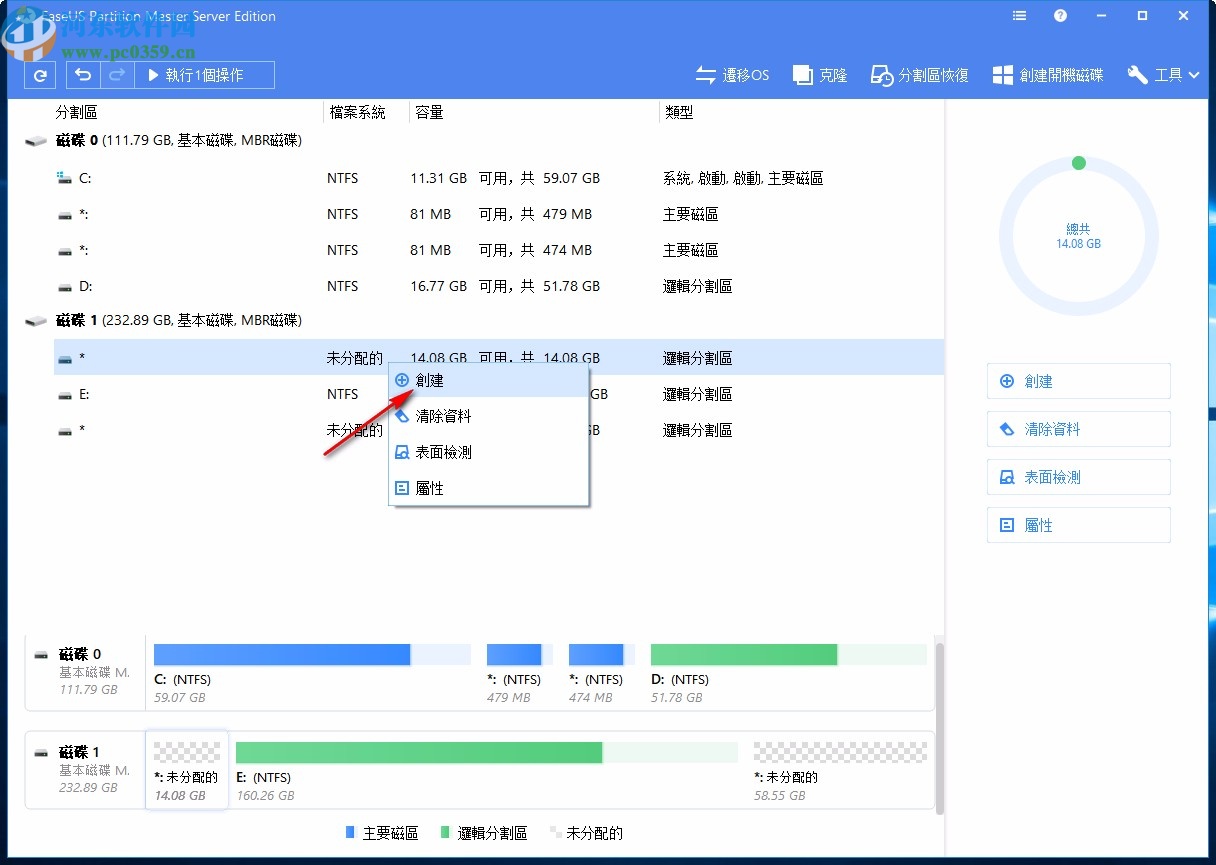1216x865 pixels.
Task: Click the 創建 button in right sidebar
Action: coord(1078,381)
